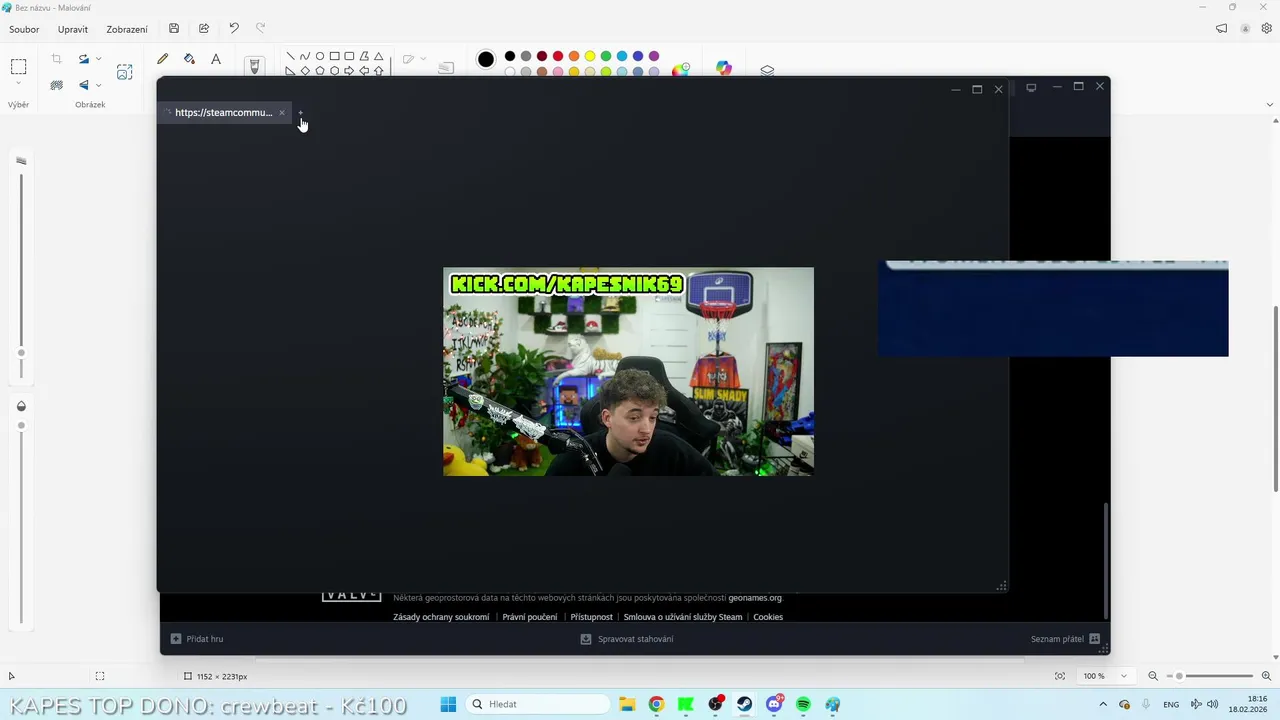Open the Edit colors wheel
1280x720 pixels.
681,69
